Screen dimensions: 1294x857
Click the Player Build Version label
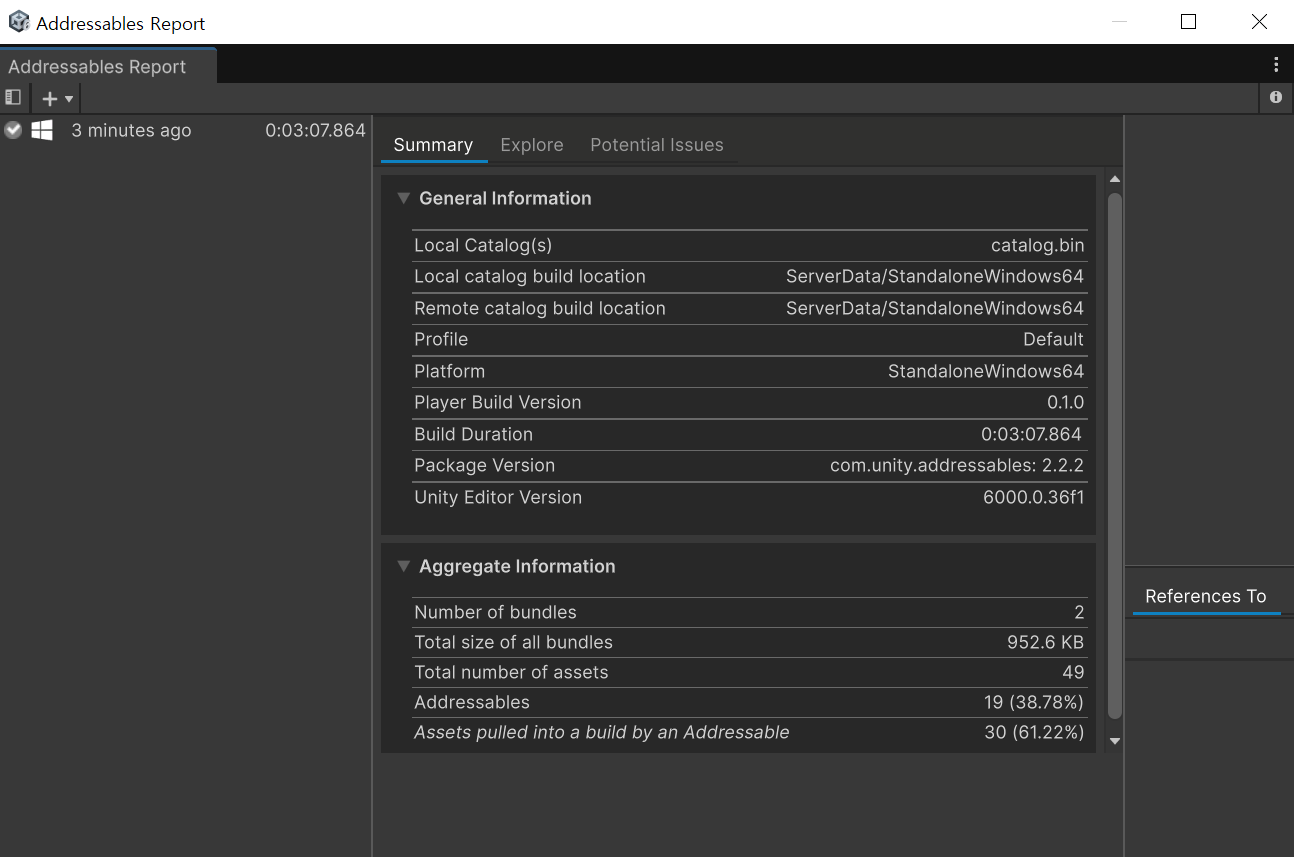[498, 402]
